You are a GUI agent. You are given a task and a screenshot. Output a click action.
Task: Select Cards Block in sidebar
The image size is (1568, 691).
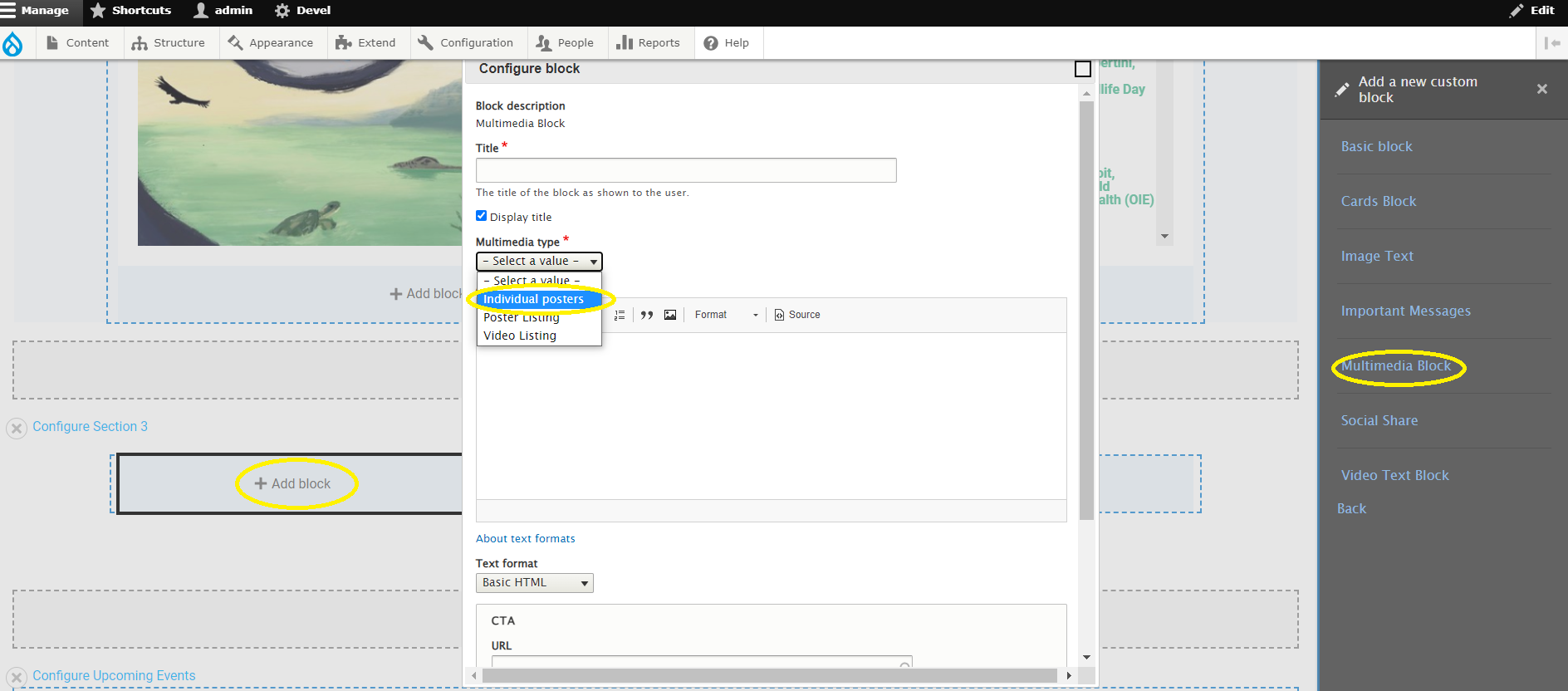tap(1379, 201)
